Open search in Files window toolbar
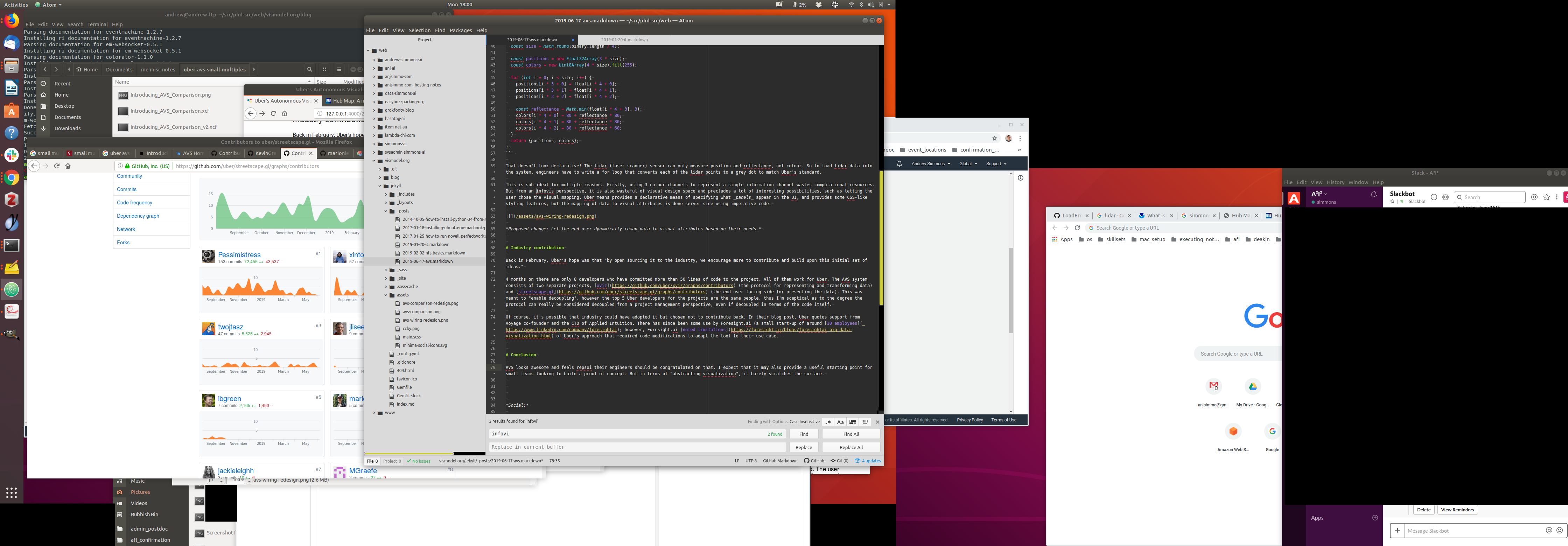The image size is (1568, 546). (309, 69)
